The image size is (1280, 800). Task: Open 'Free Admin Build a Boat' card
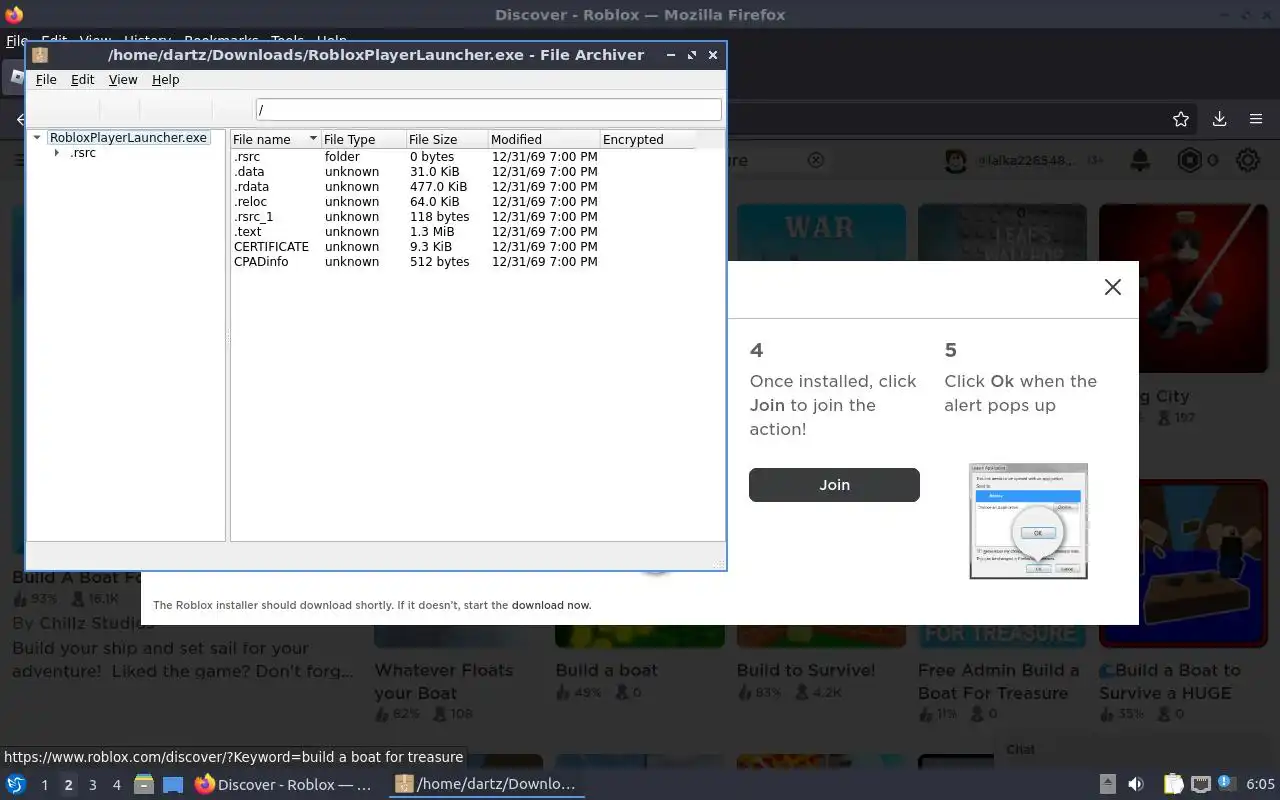click(999, 681)
